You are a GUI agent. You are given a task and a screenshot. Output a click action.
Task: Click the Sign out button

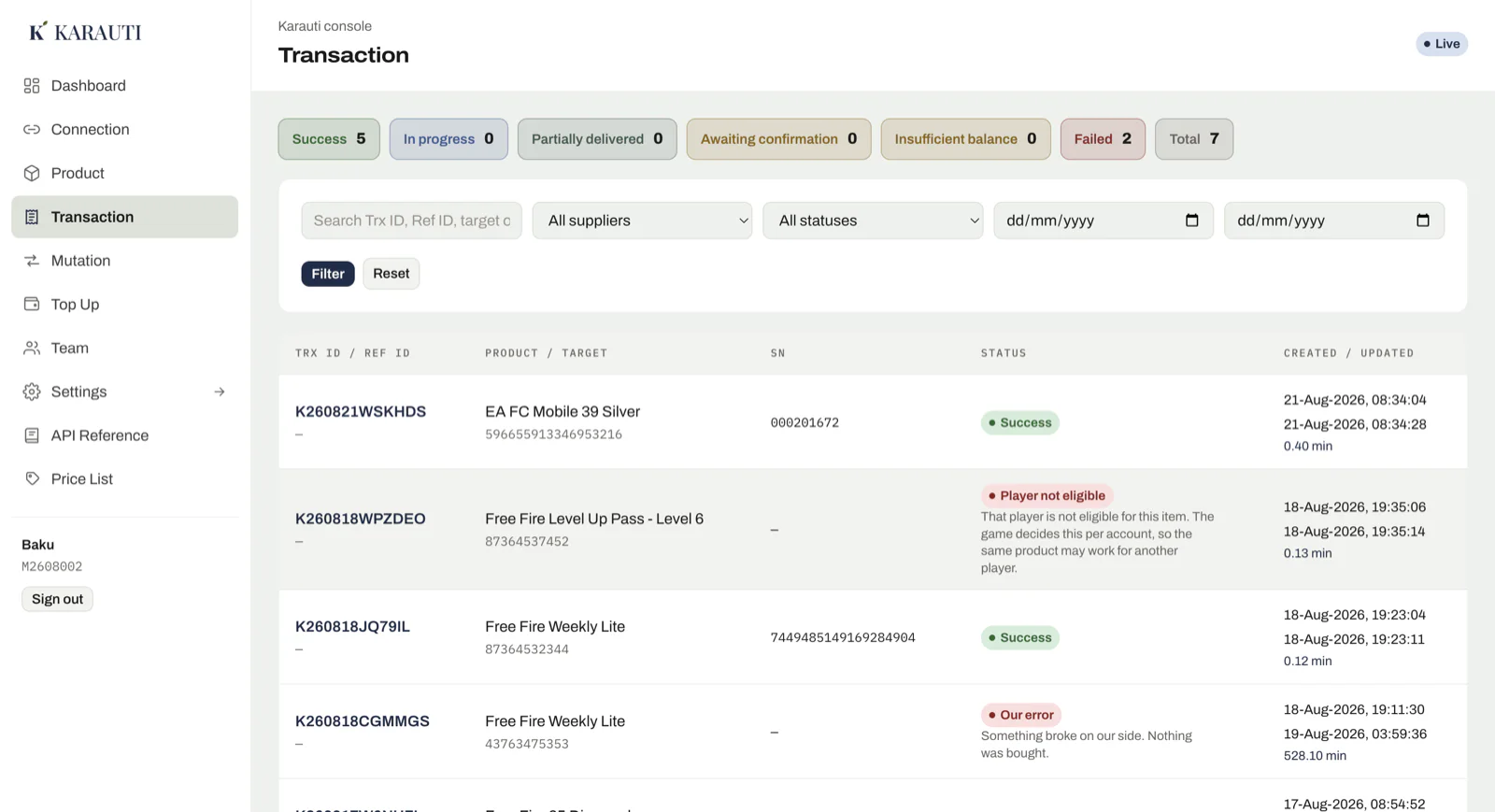click(57, 599)
